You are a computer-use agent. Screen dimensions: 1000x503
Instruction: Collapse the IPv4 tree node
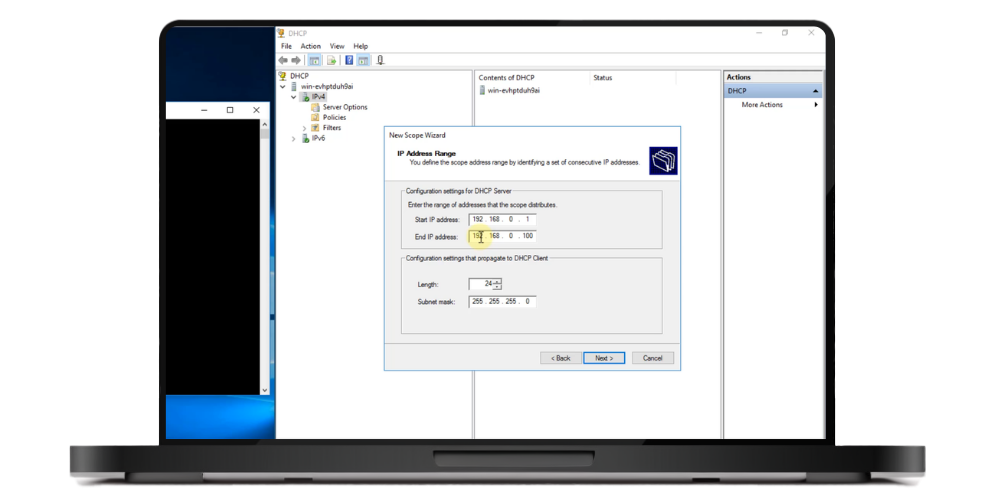click(293, 97)
